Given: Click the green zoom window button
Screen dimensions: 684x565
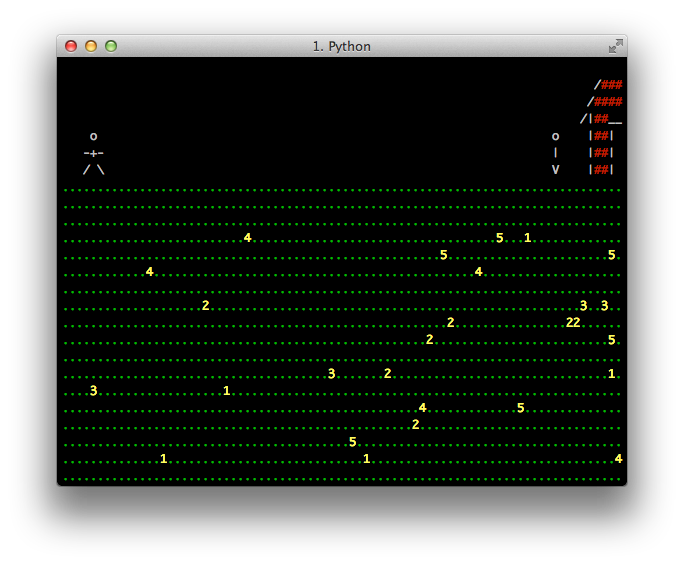Looking at the screenshot, I should 111,46.
